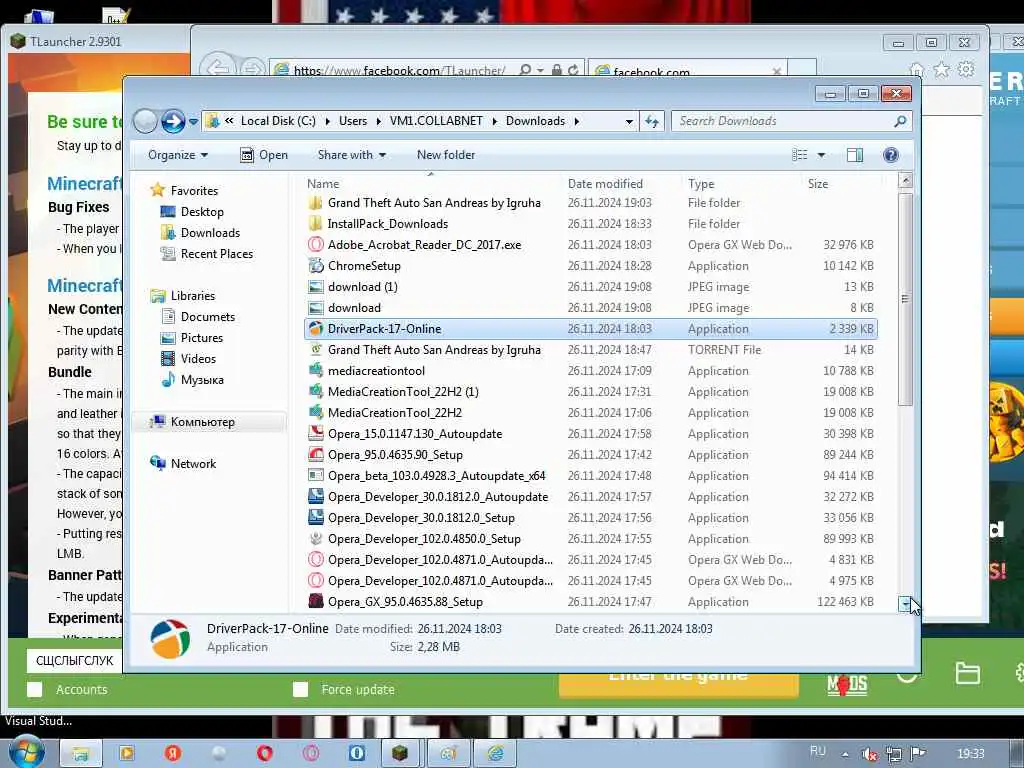Select Documents library
The height and width of the screenshot is (768, 1024).
point(208,317)
